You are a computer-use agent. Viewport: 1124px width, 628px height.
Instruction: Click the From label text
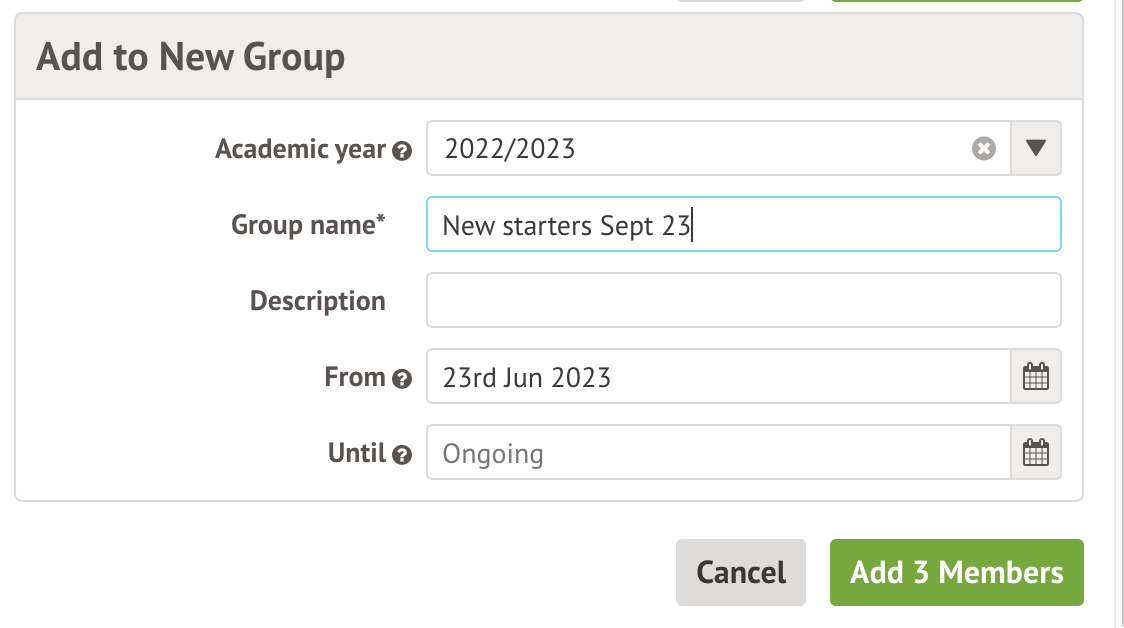coord(354,377)
